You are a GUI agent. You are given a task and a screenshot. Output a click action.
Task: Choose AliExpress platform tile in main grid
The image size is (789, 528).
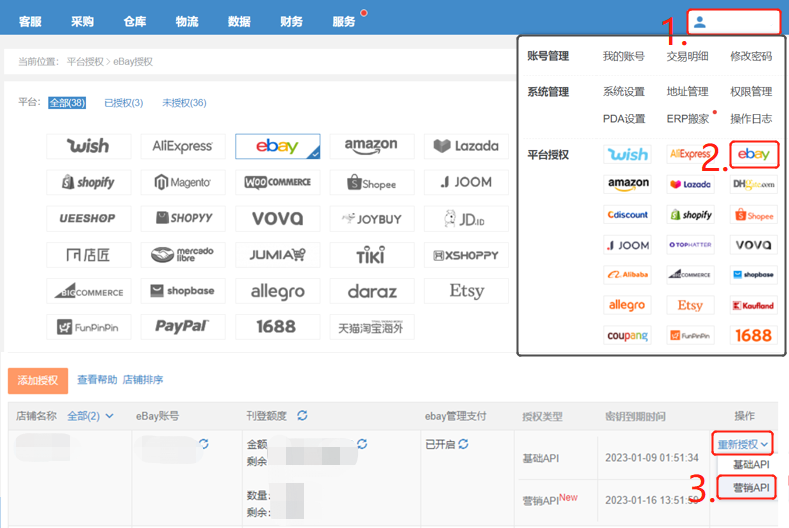point(183,146)
